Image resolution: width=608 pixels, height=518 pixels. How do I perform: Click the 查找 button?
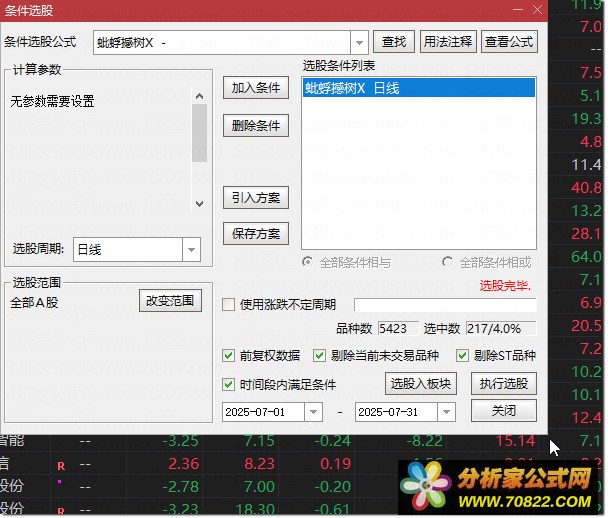[394, 41]
